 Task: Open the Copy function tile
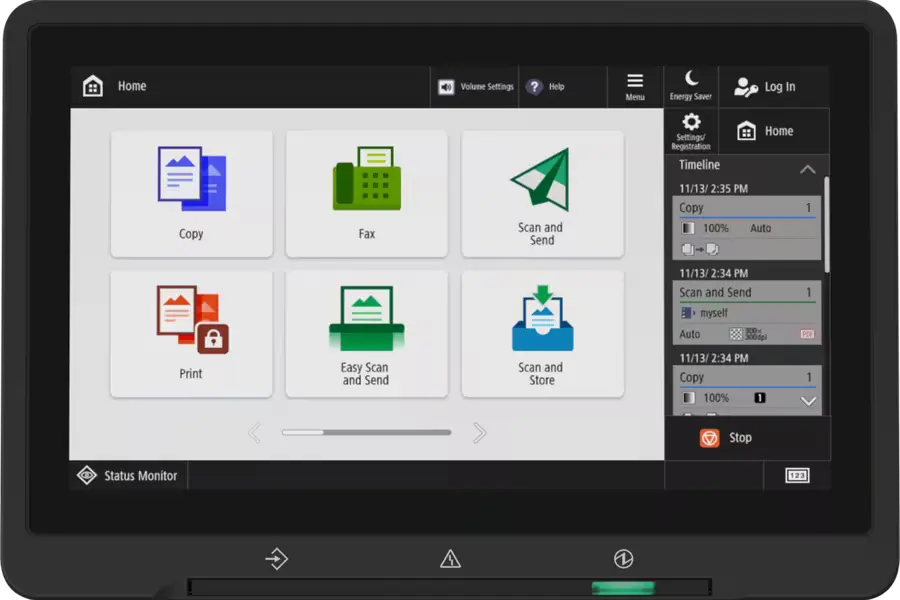[191, 193]
